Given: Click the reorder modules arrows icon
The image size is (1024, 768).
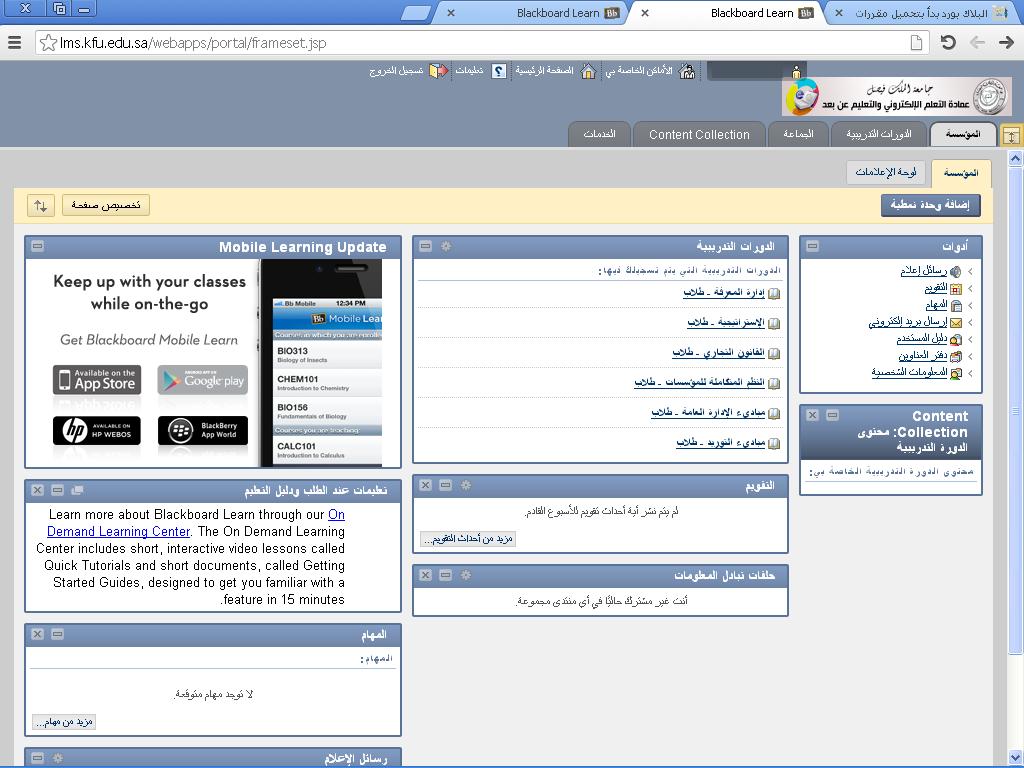Looking at the screenshot, I should tap(40, 206).
